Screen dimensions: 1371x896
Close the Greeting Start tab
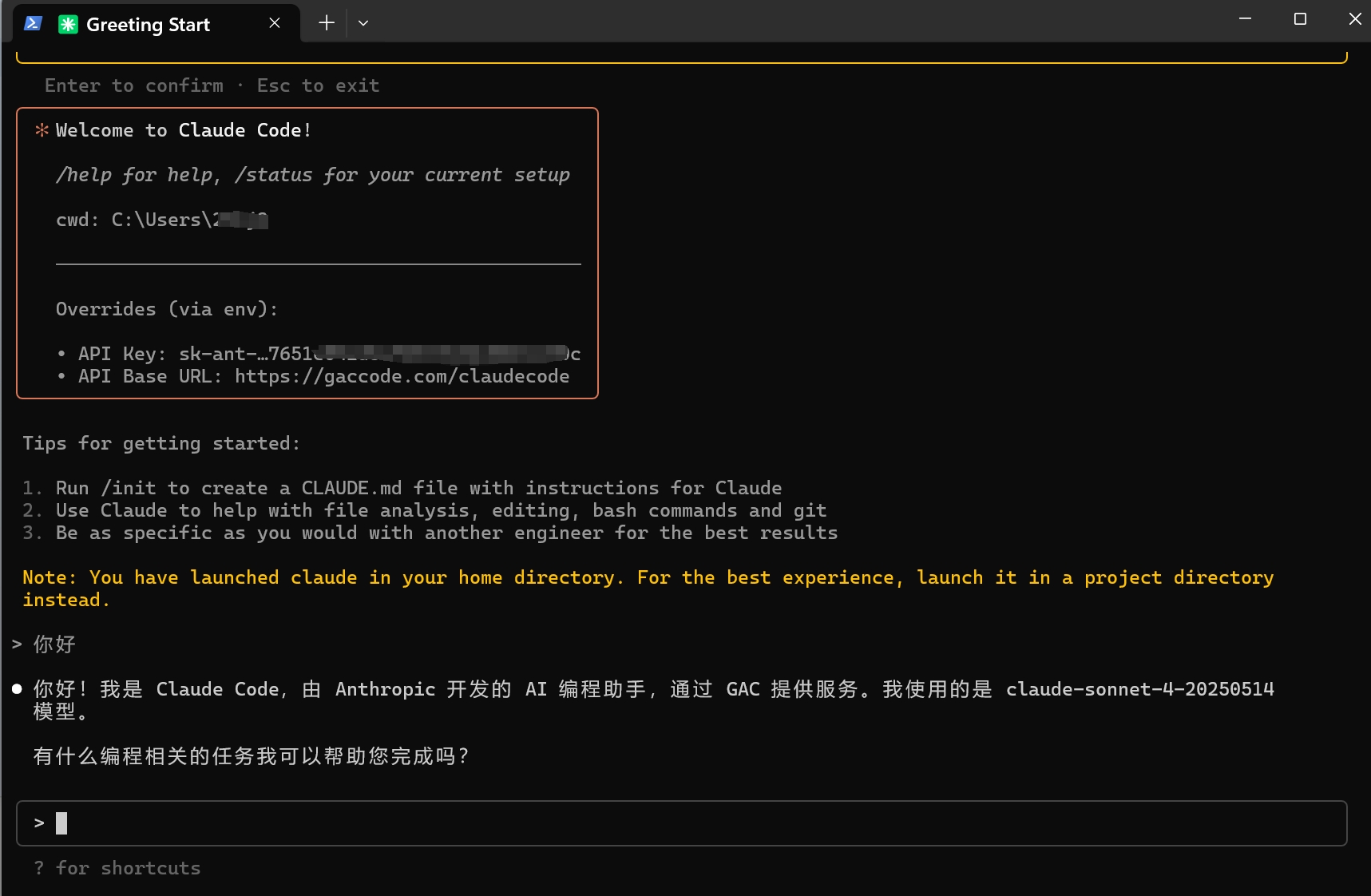pos(275,23)
